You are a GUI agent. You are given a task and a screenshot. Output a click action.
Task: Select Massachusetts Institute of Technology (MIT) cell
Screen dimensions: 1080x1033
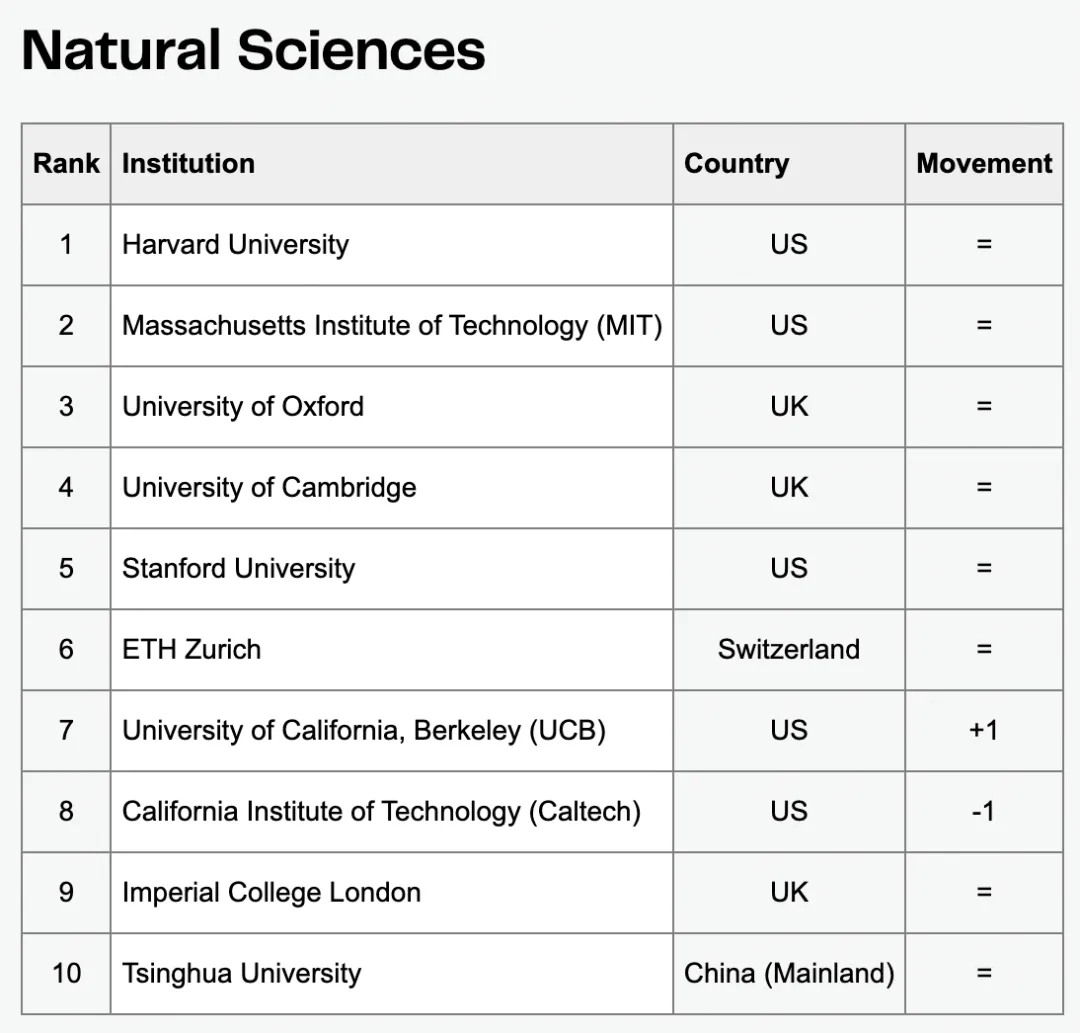(x=392, y=326)
